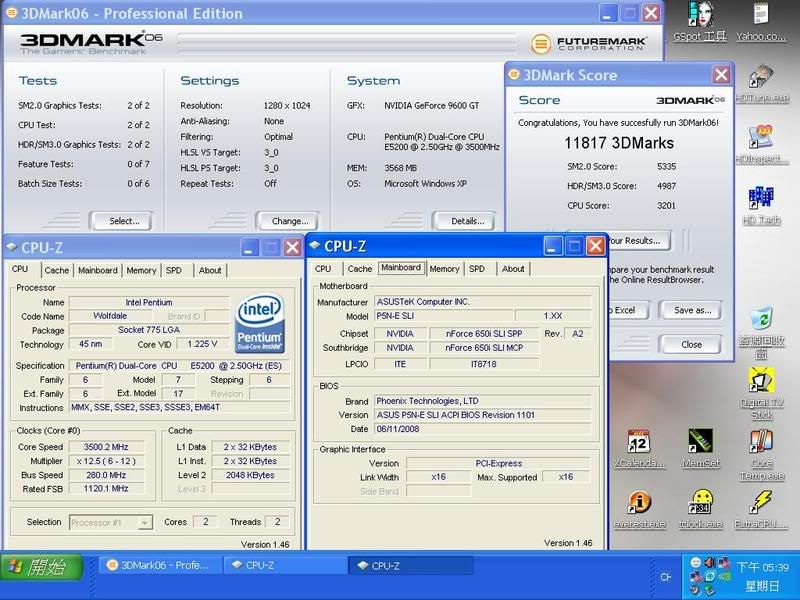
Task: Launch the Digital TV Stick shortcut
Action: pyautogui.click(x=762, y=393)
